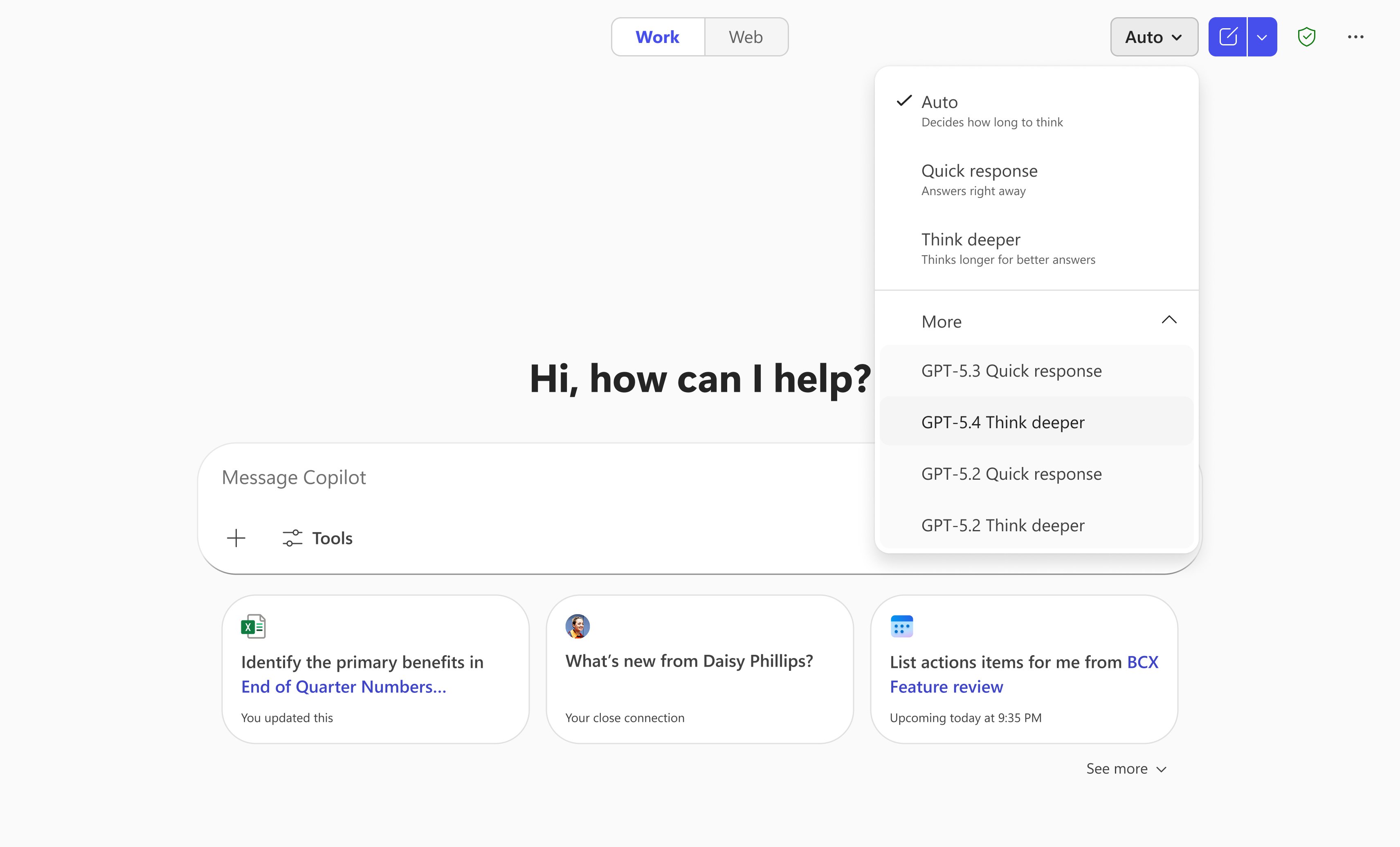Screen dimensions: 1400x847
Task: Open Tools sliders icon in message box
Action: [x=292, y=538]
